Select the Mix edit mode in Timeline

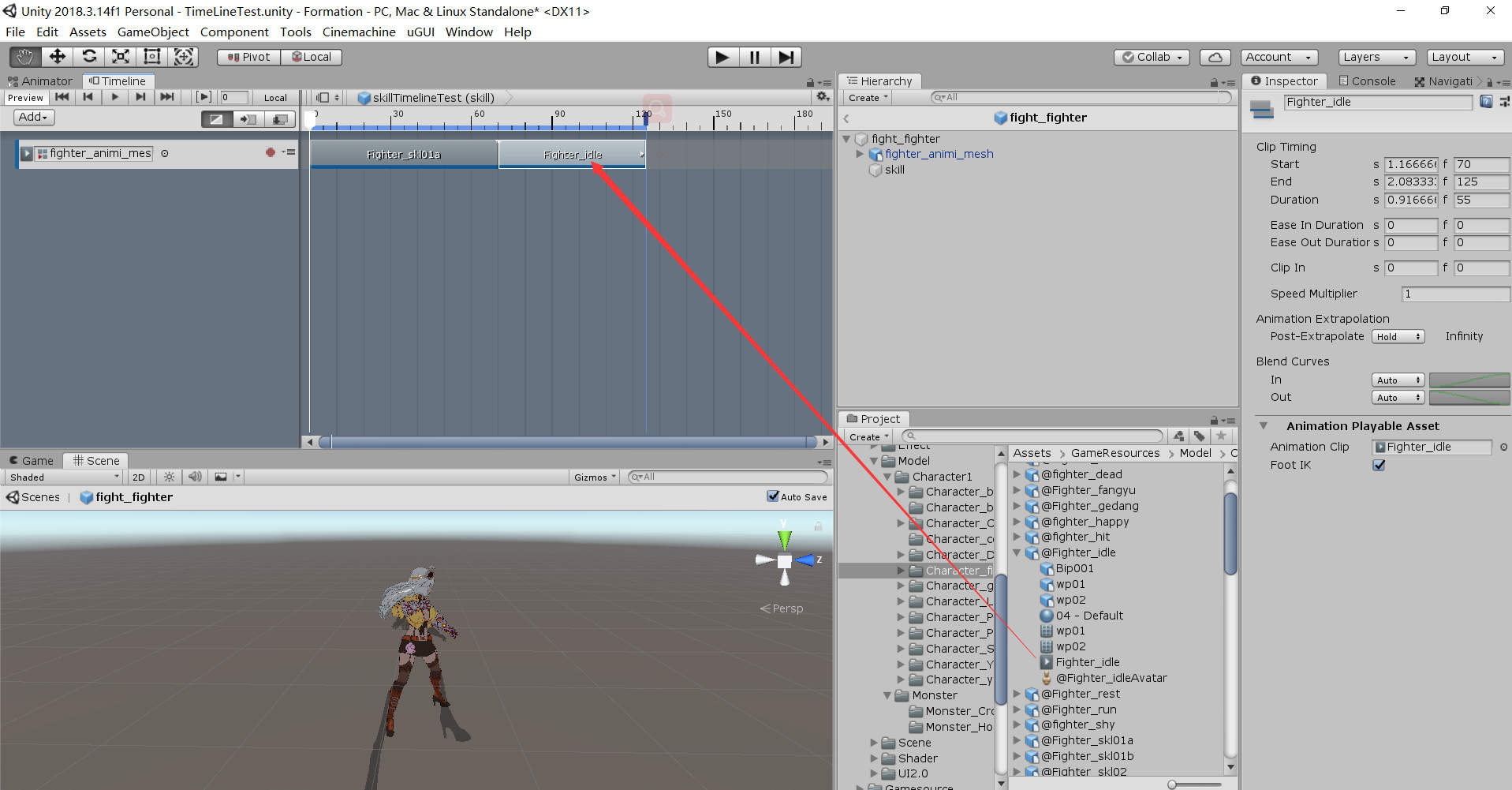click(216, 119)
